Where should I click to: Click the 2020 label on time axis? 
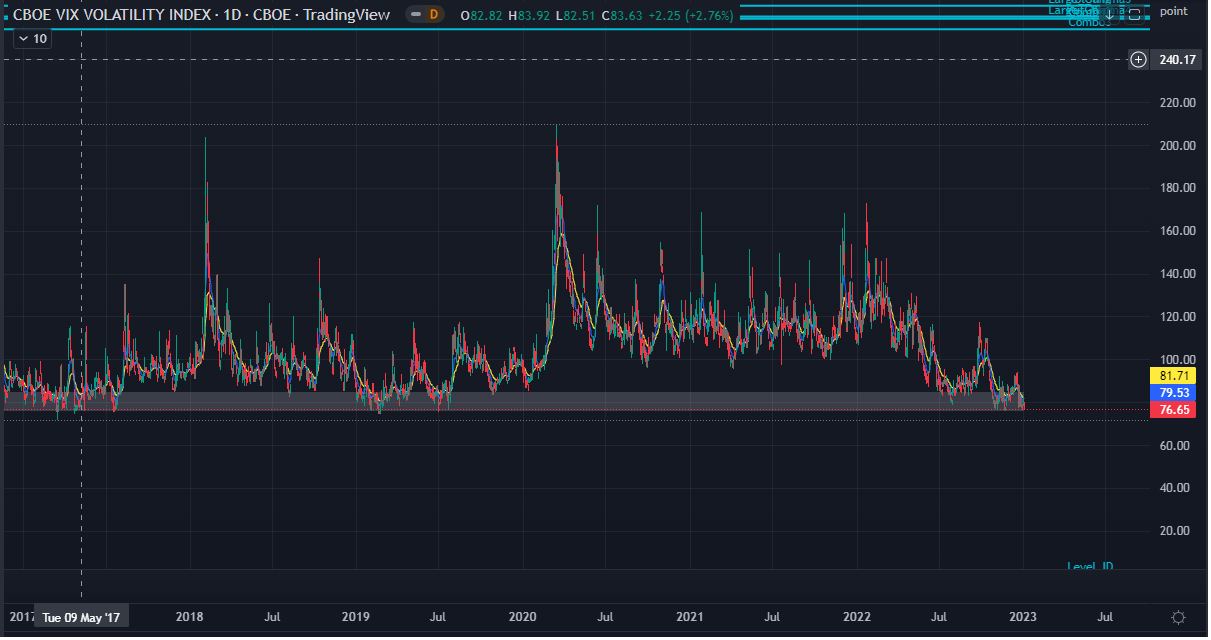pos(523,618)
